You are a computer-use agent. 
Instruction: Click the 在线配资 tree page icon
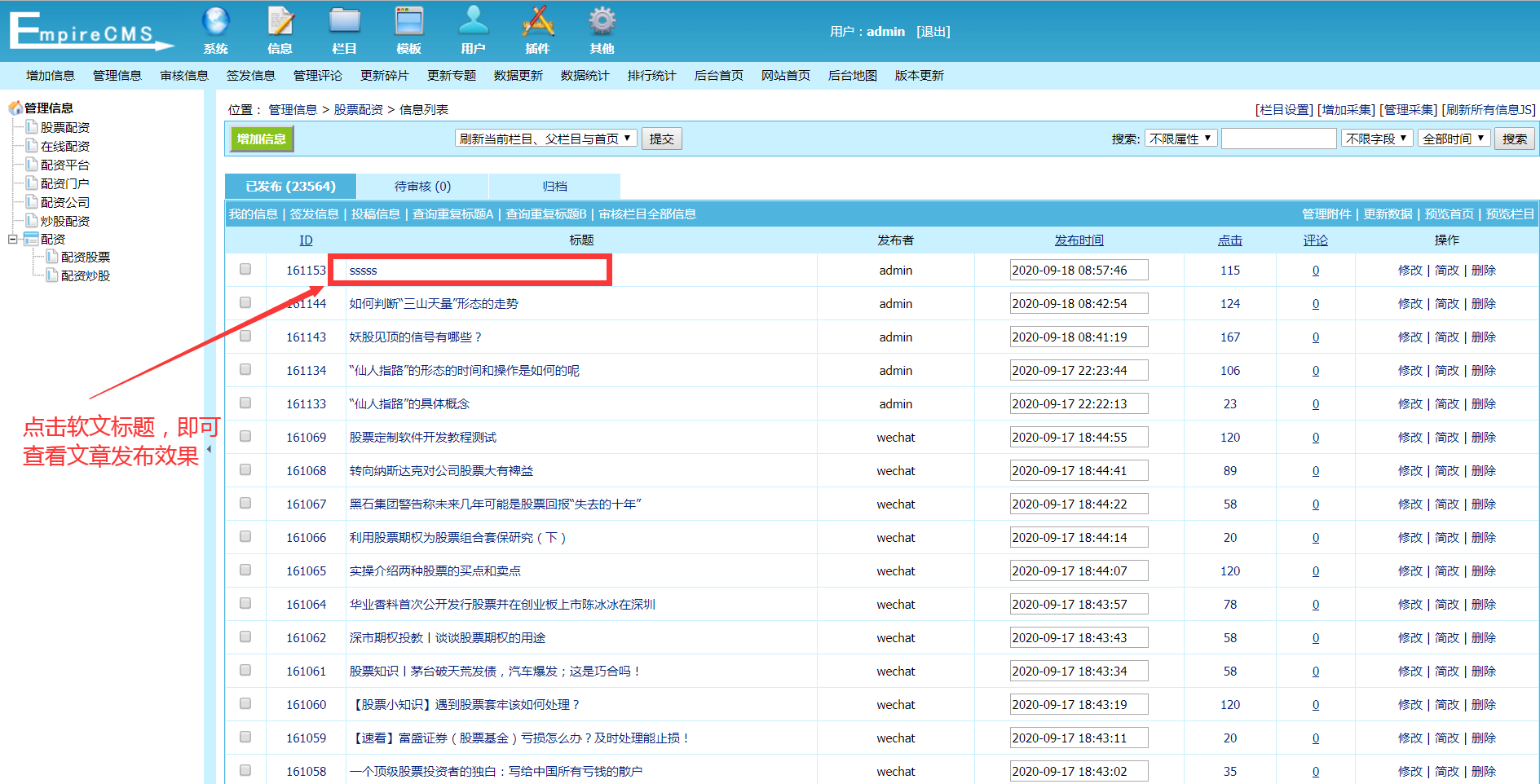click(32, 146)
